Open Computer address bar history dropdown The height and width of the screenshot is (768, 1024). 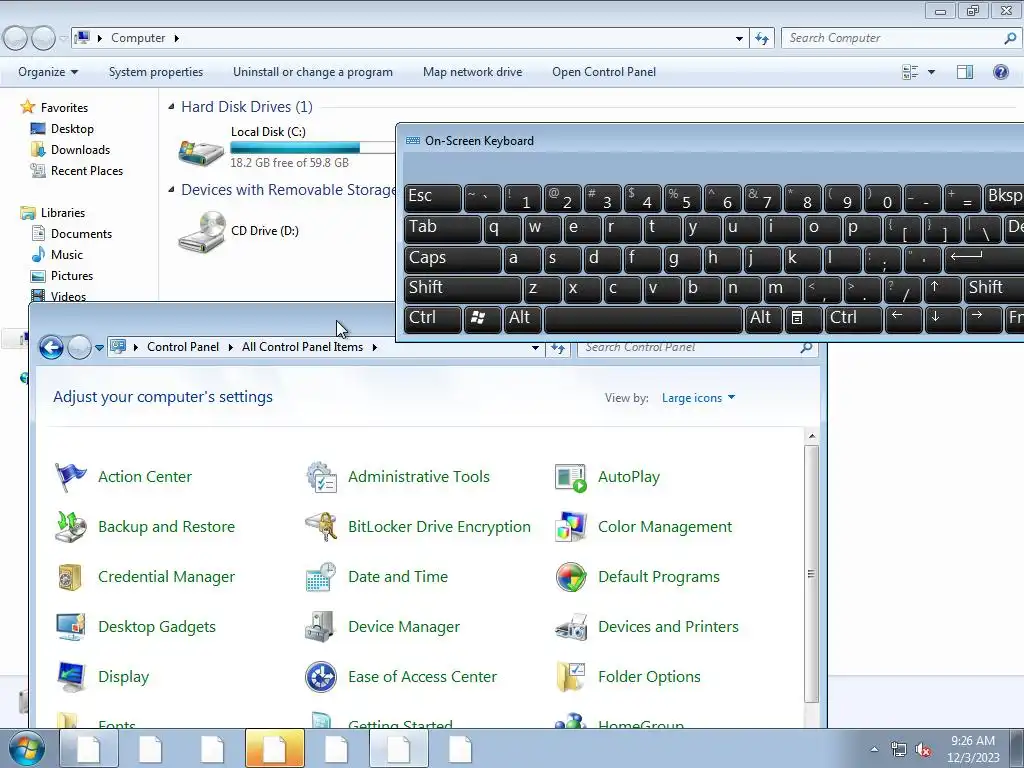[739, 39]
